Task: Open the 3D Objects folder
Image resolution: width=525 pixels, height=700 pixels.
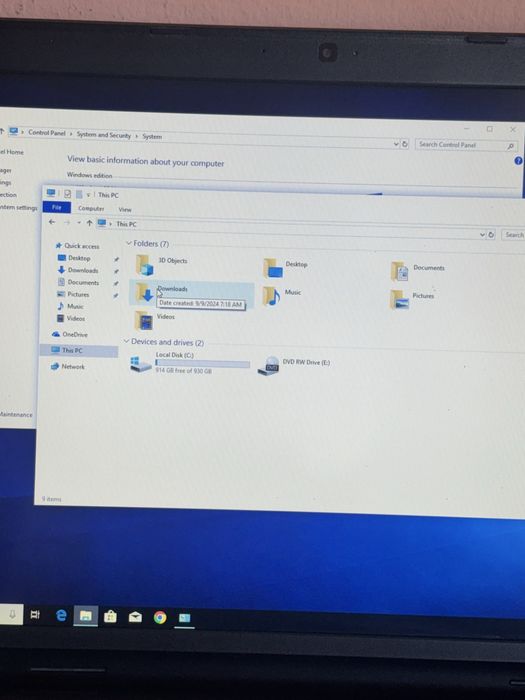Action: [x=162, y=265]
